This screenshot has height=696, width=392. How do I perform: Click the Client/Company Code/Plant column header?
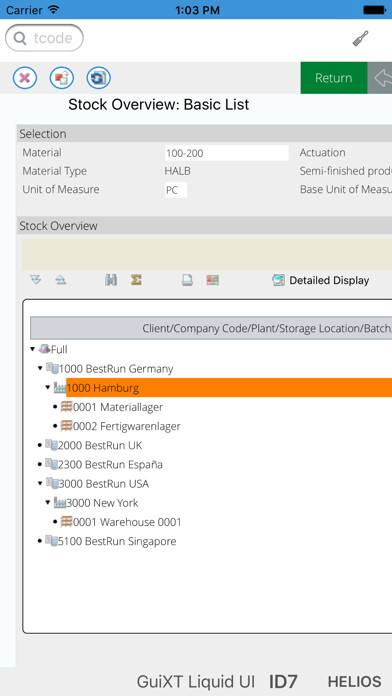(x=211, y=328)
